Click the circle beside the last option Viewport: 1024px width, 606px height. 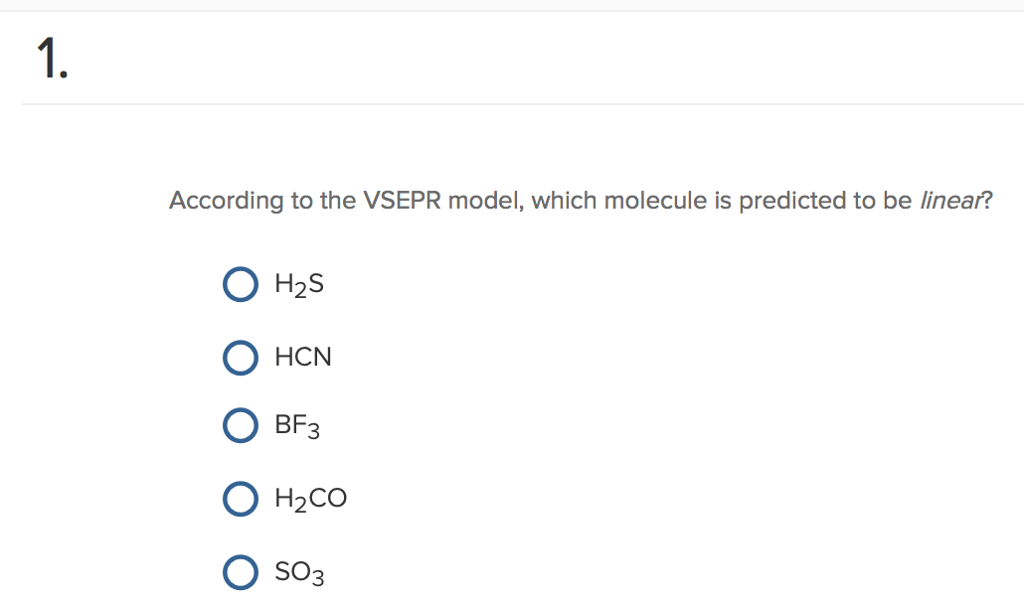240,572
